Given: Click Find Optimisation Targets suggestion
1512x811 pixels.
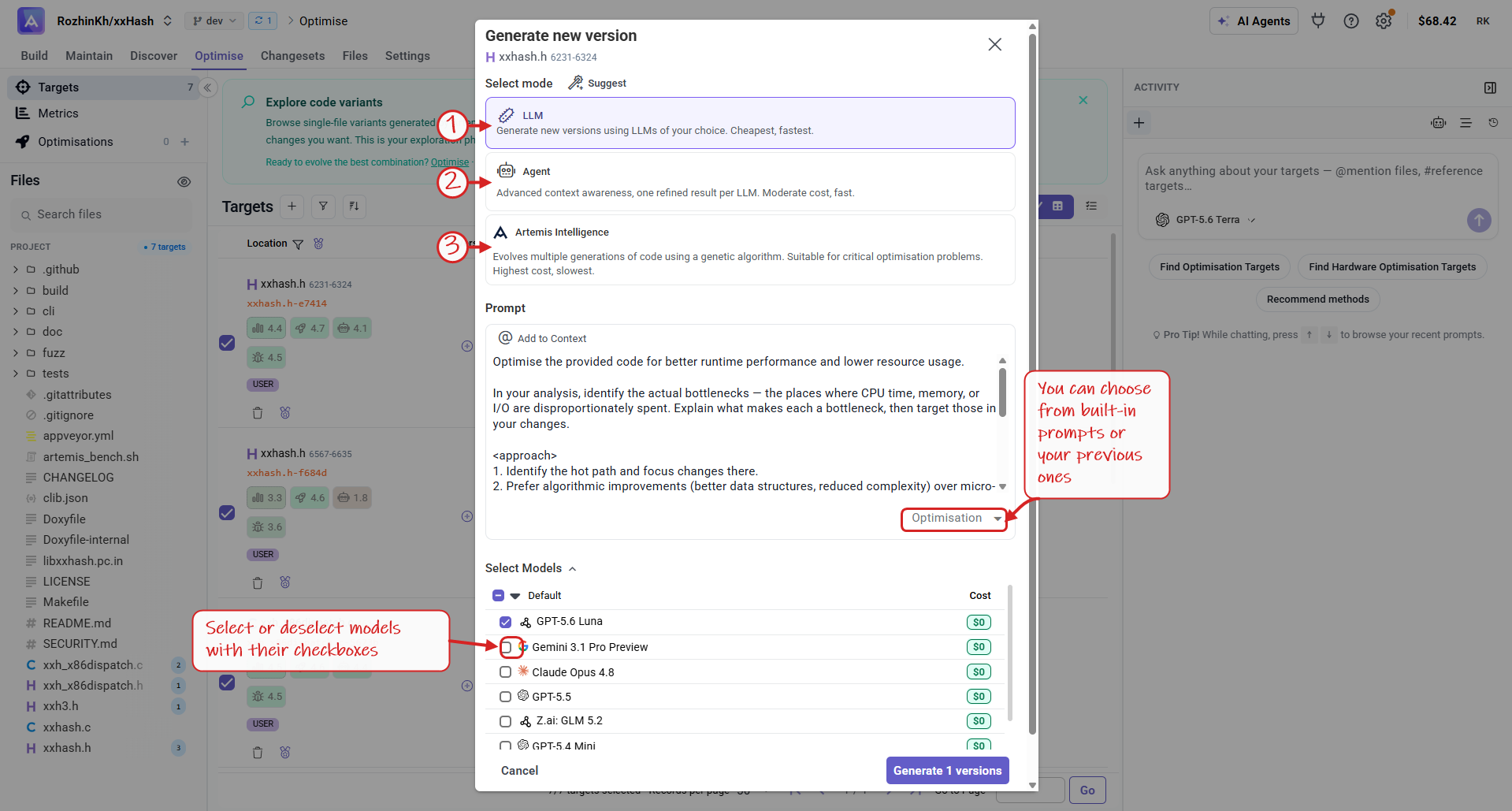Looking at the screenshot, I should 1219,267.
